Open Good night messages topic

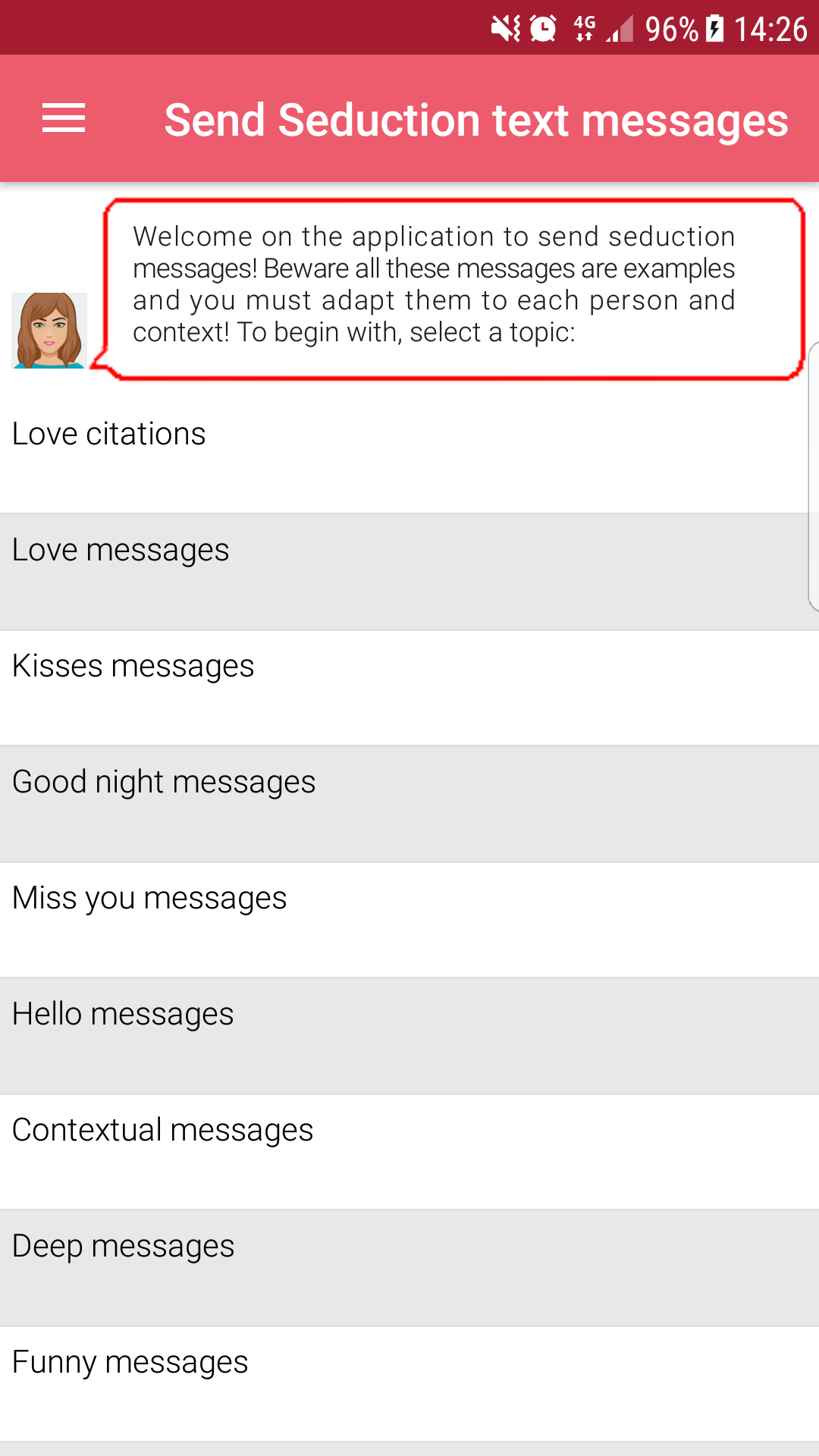(409, 804)
